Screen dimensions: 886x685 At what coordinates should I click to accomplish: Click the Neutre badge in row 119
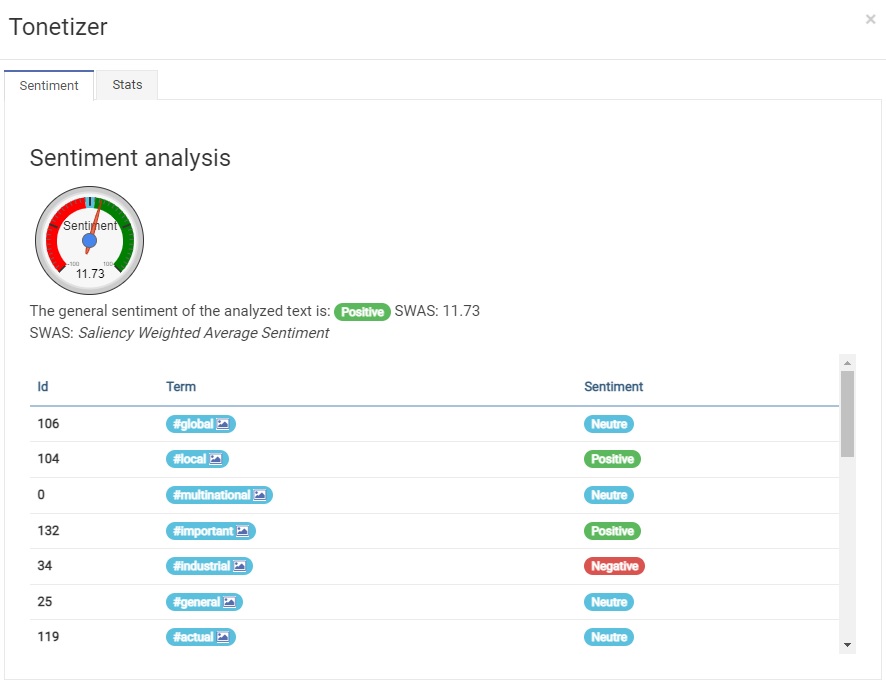(x=609, y=637)
